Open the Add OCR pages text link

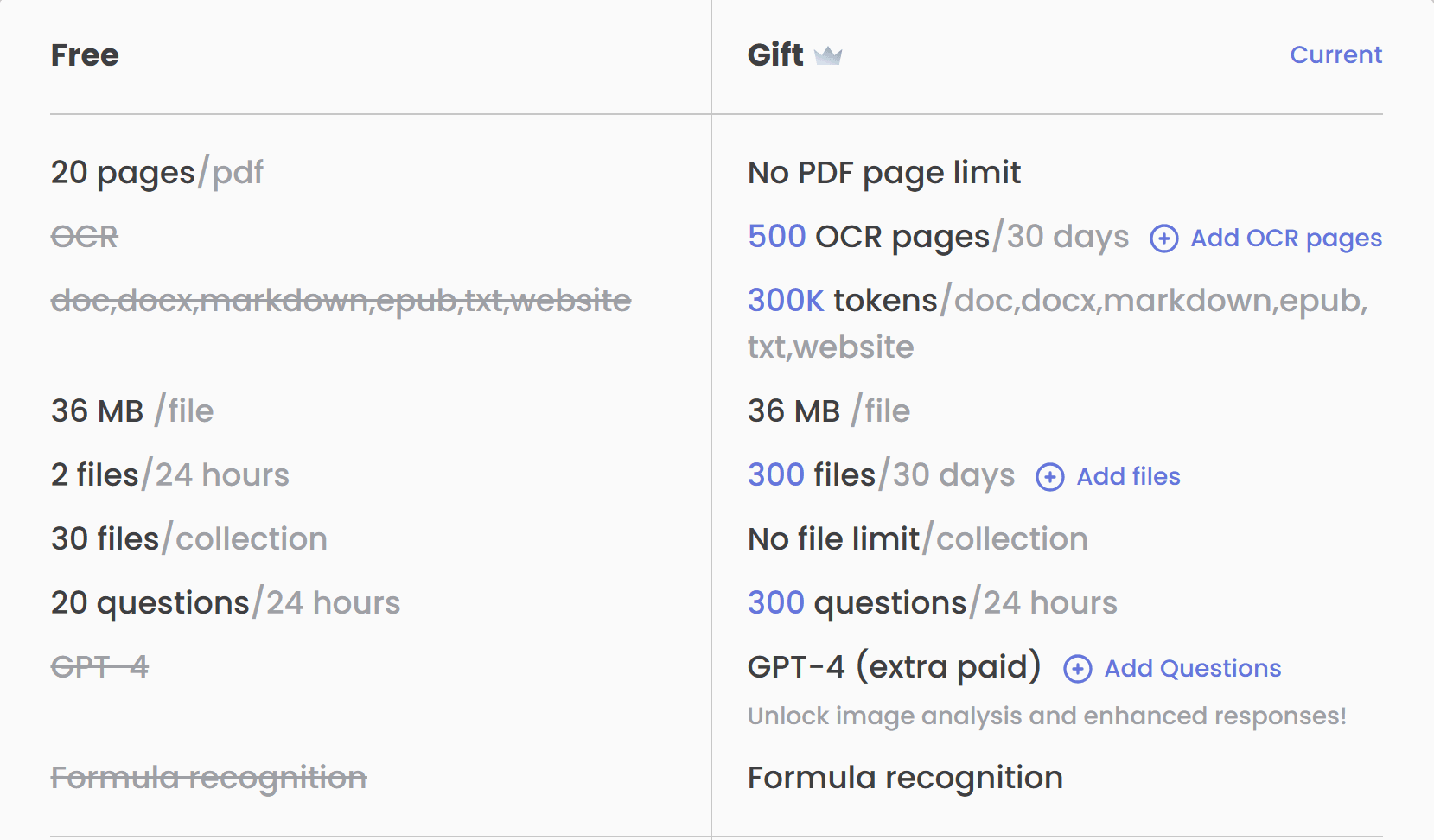[x=1285, y=239]
